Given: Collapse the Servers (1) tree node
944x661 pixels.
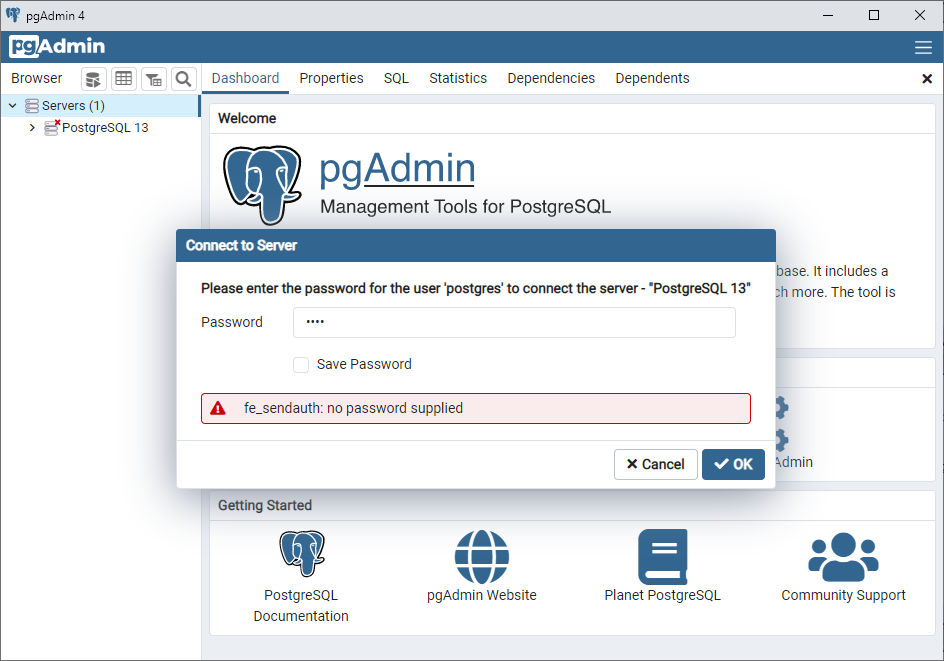Looking at the screenshot, I should [x=13, y=106].
